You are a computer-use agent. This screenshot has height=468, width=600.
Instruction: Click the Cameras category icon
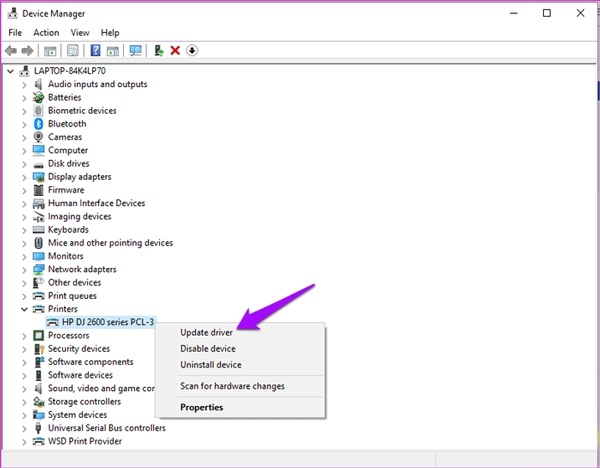pos(39,137)
